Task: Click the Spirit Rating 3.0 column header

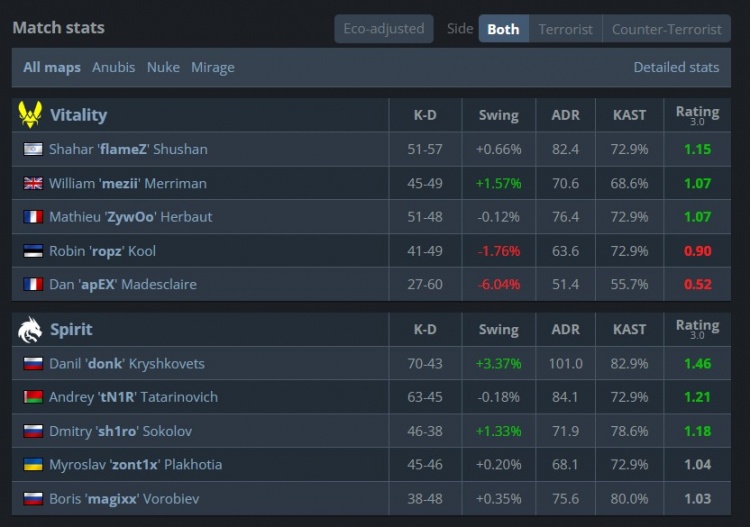Action: click(x=697, y=329)
